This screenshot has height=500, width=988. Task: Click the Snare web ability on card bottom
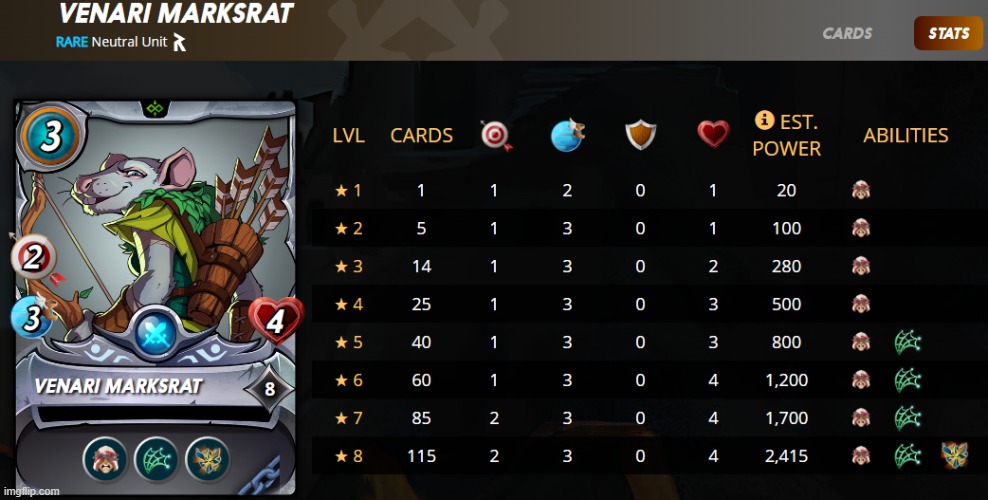(x=156, y=460)
